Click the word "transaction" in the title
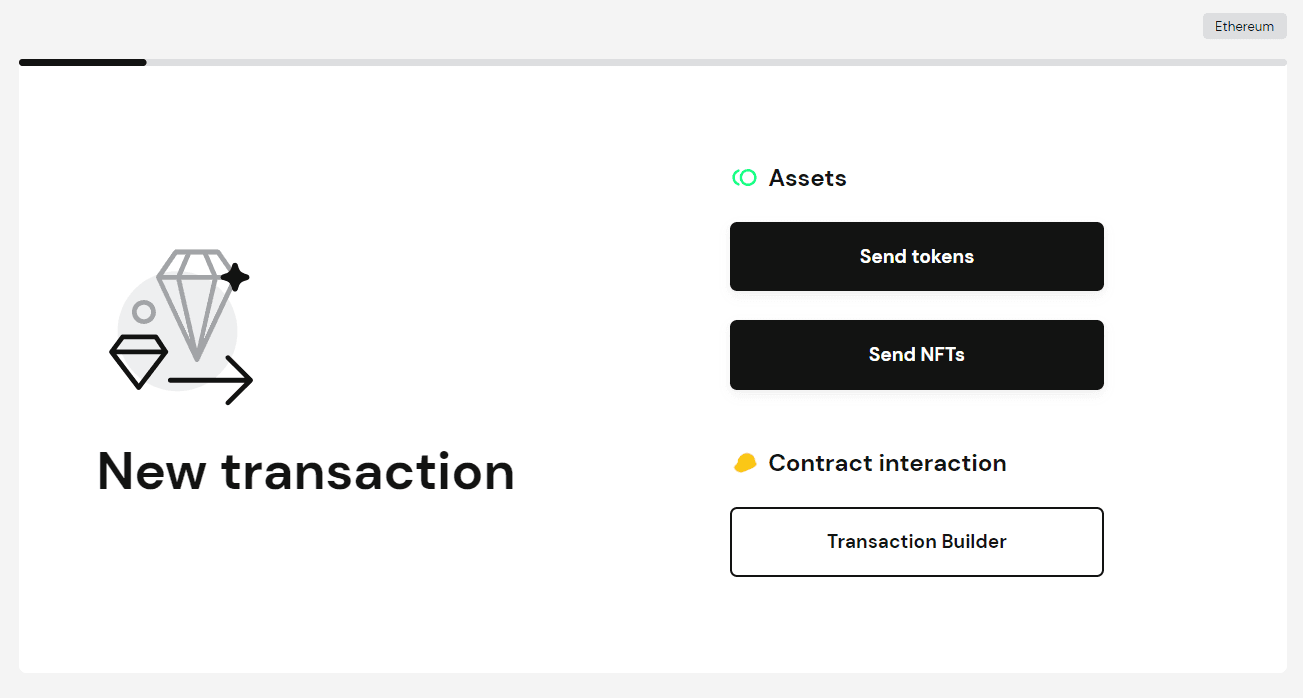The width and height of the screenshot is (1303, 698). click(368, 471)
